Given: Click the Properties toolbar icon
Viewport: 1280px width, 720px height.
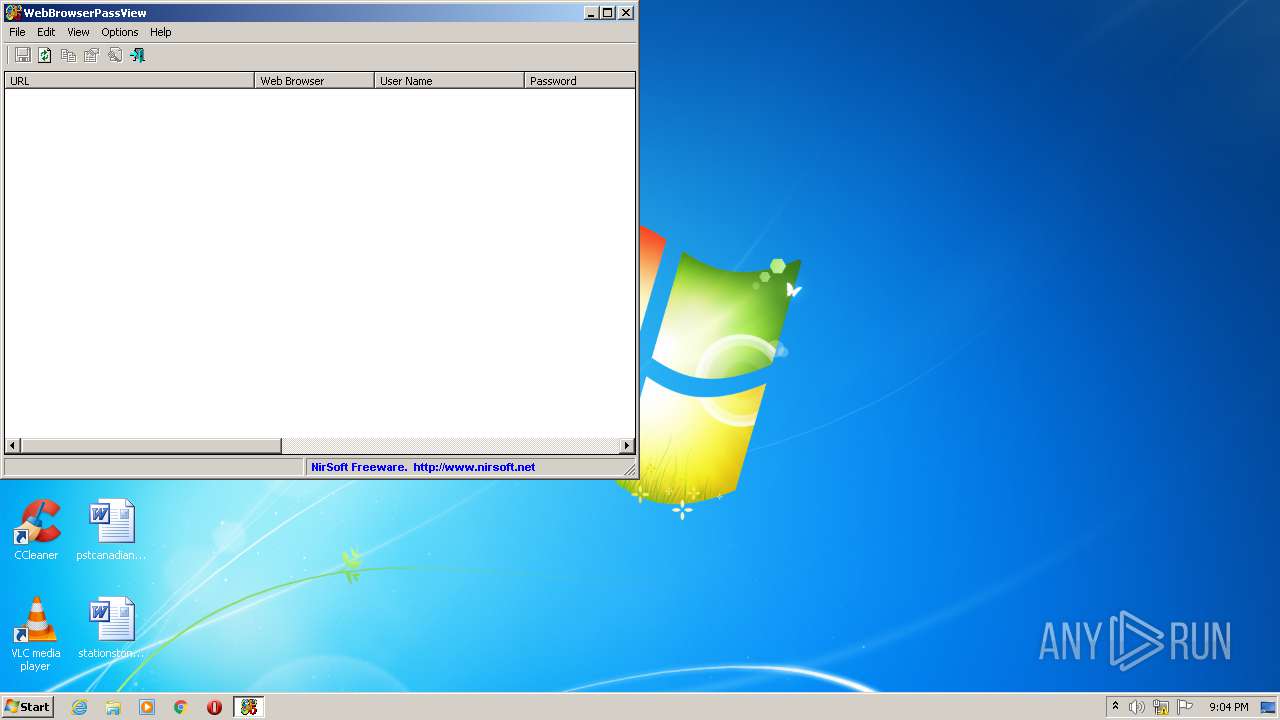Looking at the screenshot, I should click(91, 55).
